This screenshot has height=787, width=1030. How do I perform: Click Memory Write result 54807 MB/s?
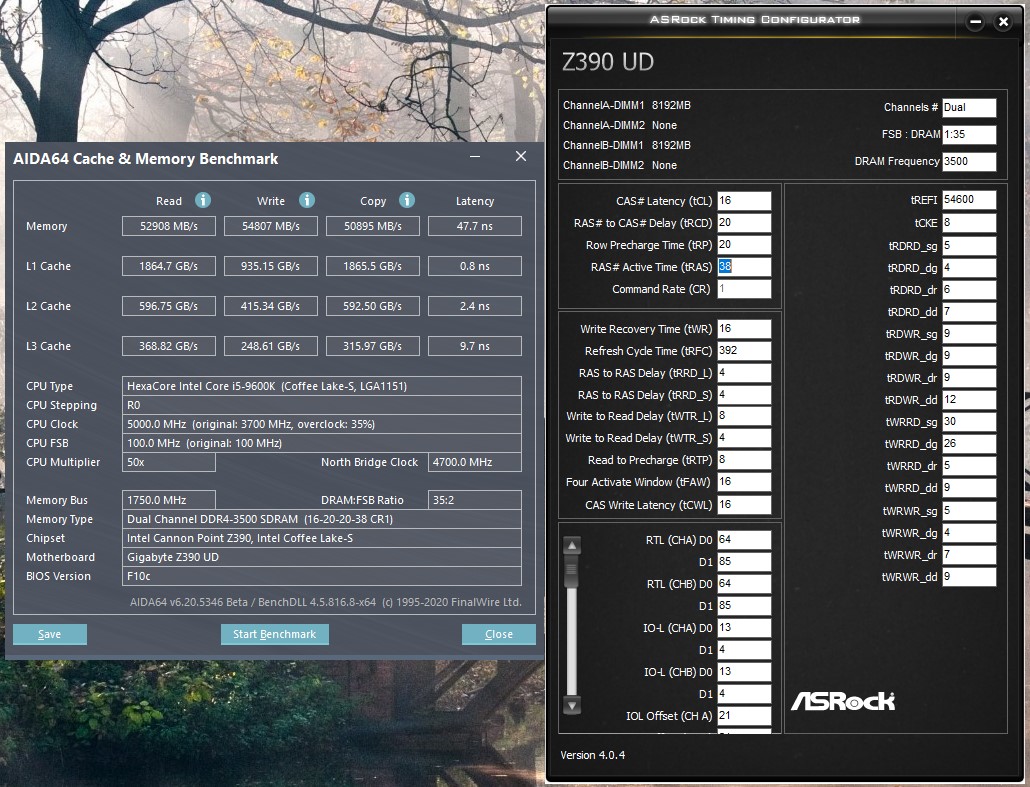(x=271, y=226)
